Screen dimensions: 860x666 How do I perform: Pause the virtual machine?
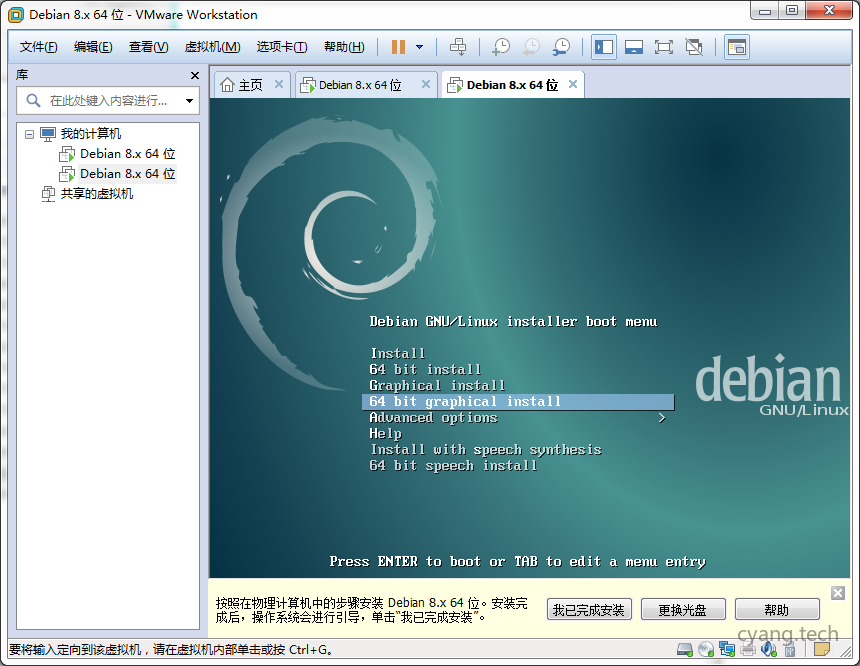click(x=398, y=47)
